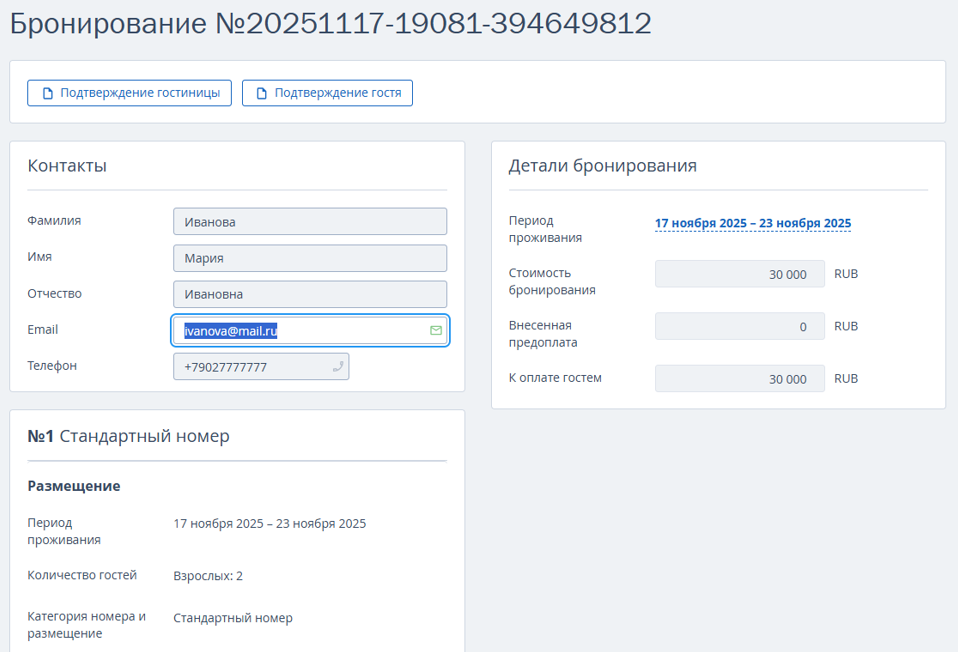The image size is (958, 652).
Task: Click the К оплате гостем label
Action: [555, 378]
